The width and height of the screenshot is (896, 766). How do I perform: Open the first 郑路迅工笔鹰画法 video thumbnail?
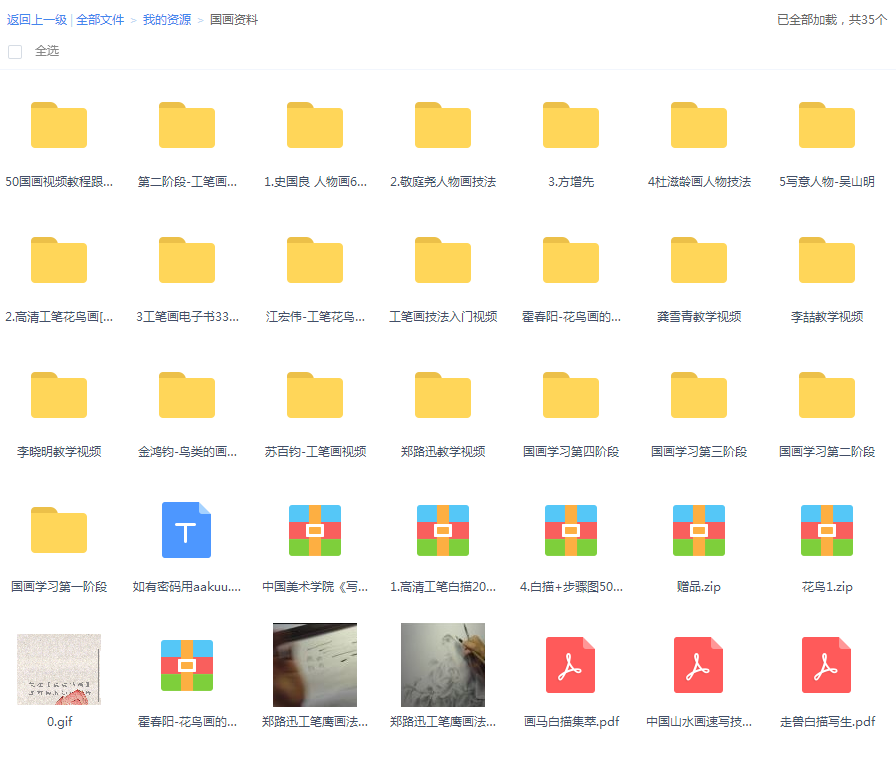(x=315, y=665)
